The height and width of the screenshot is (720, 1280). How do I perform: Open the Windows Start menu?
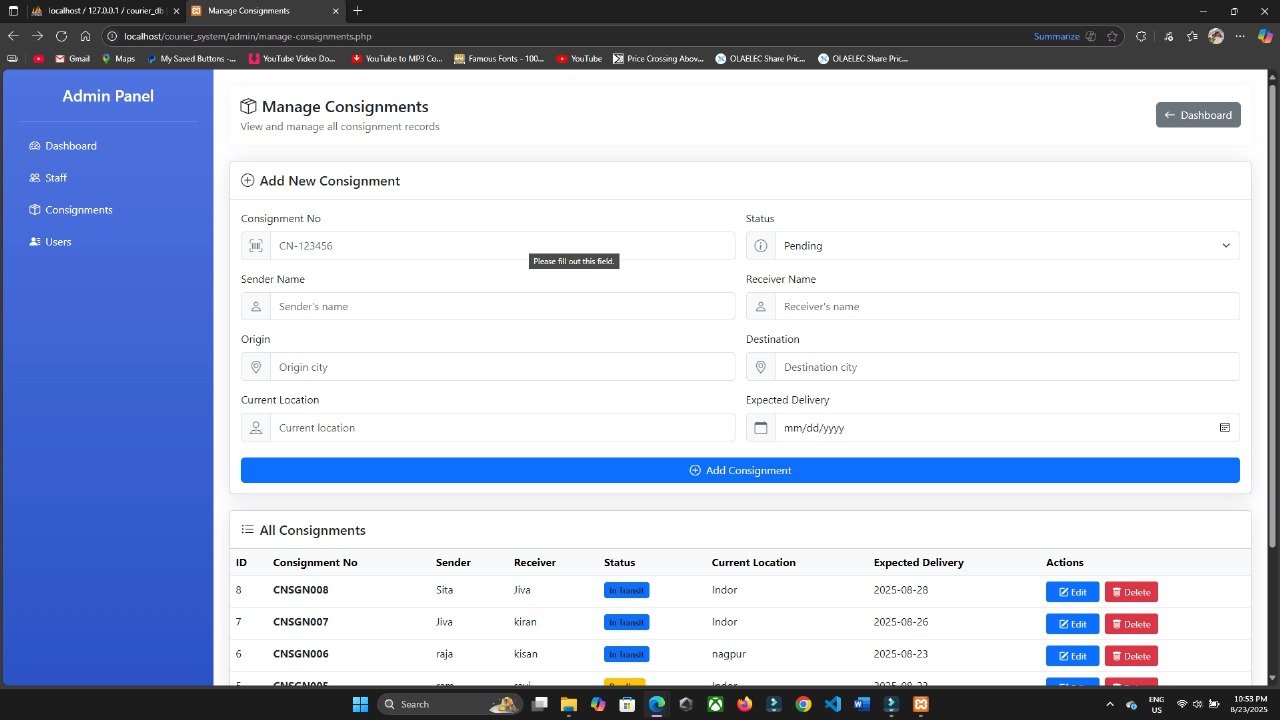pos(360,704)
